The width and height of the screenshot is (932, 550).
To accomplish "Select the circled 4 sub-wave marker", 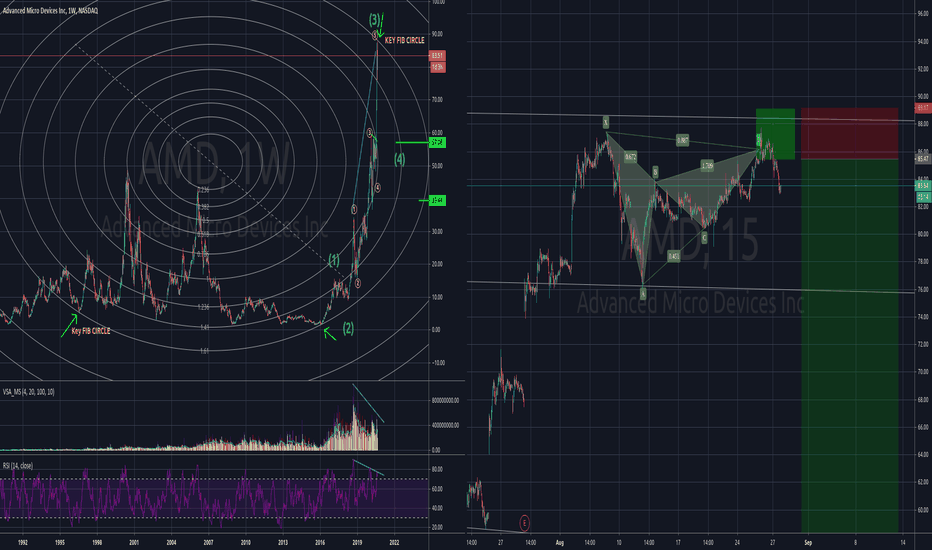I will [378, 188].
